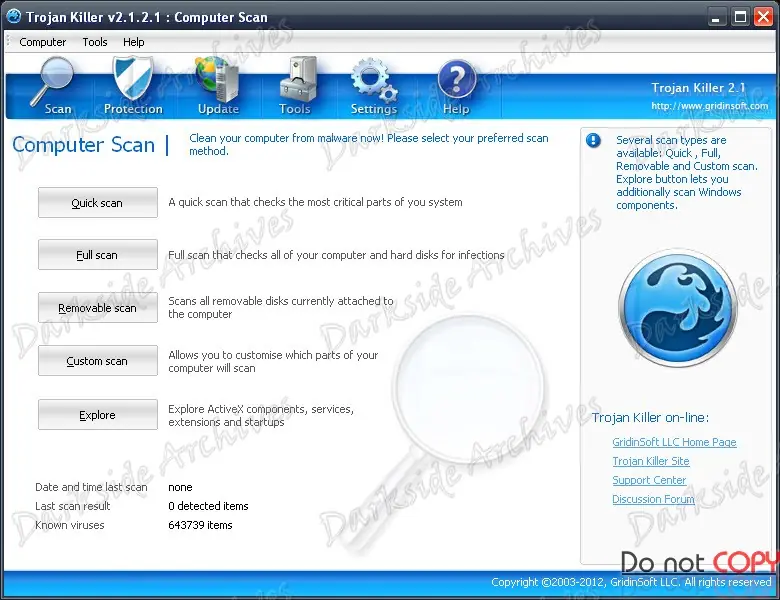780x600 pixels.
Task: Maximize the Trojan Killer window
Action: 740,17
